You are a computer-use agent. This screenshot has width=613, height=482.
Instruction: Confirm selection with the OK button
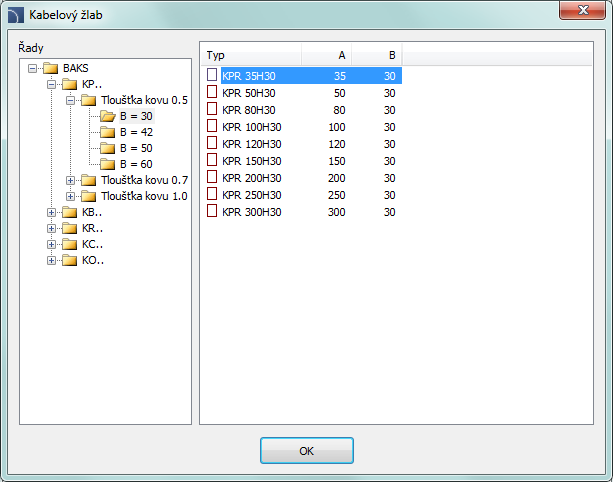coord(307,451)
